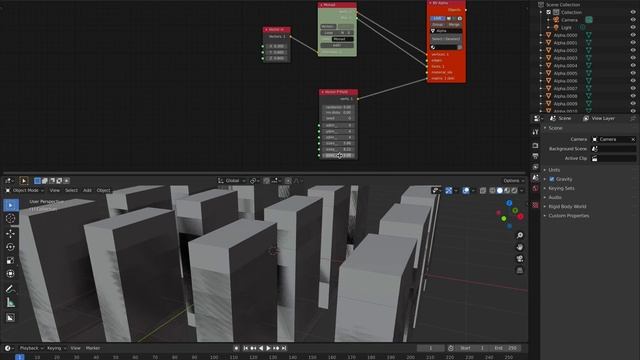Open the timeline Marker menu
The image size is (640, 360).
click(93, 348)
